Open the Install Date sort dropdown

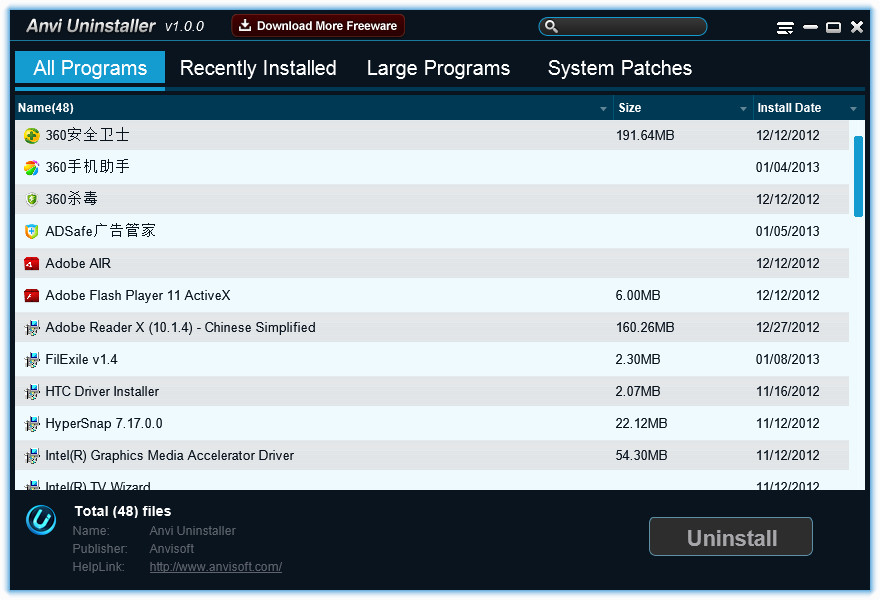tap(854, 108)
